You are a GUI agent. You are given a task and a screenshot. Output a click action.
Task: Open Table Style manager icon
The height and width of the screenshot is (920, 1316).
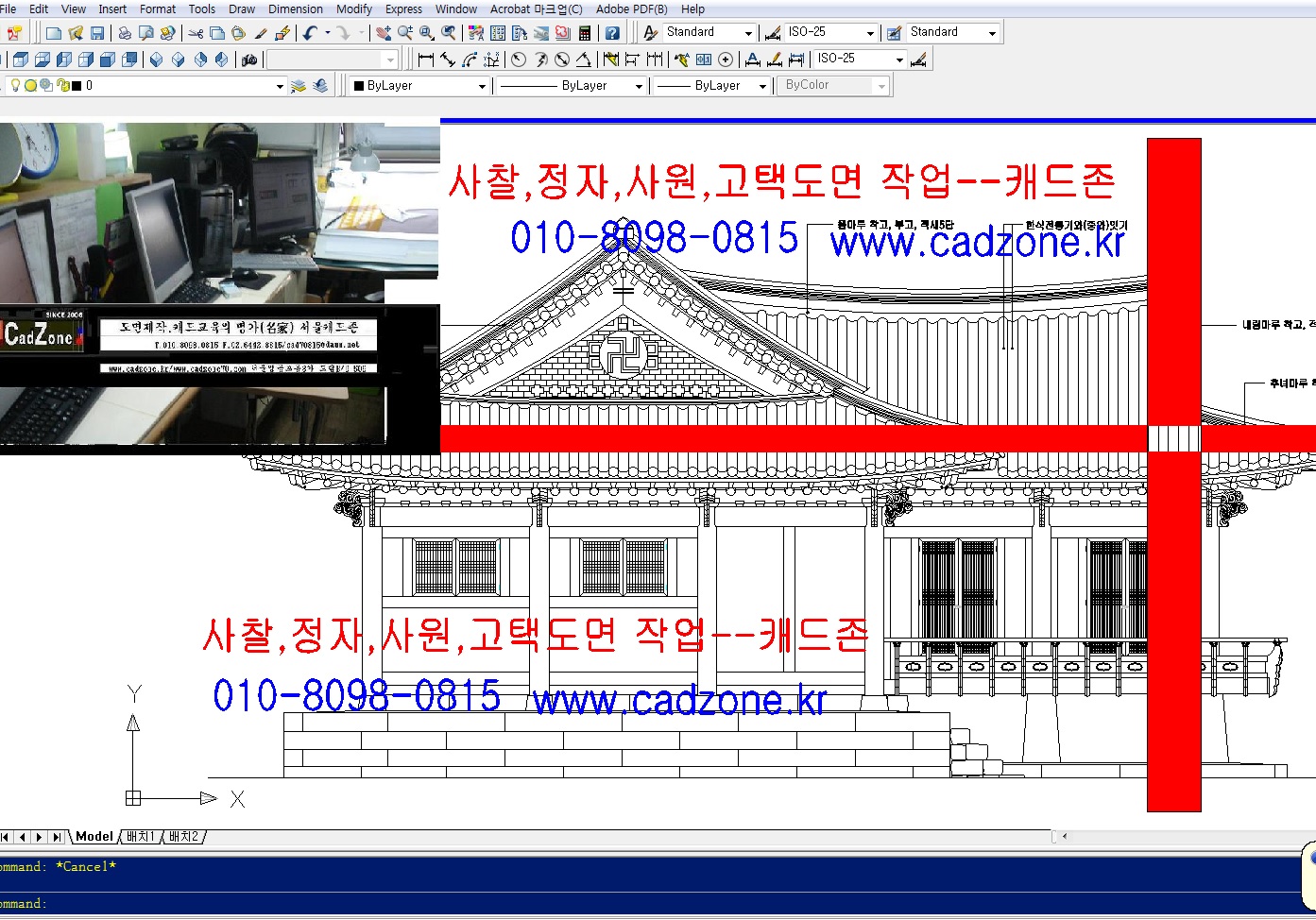pos(894,33)
